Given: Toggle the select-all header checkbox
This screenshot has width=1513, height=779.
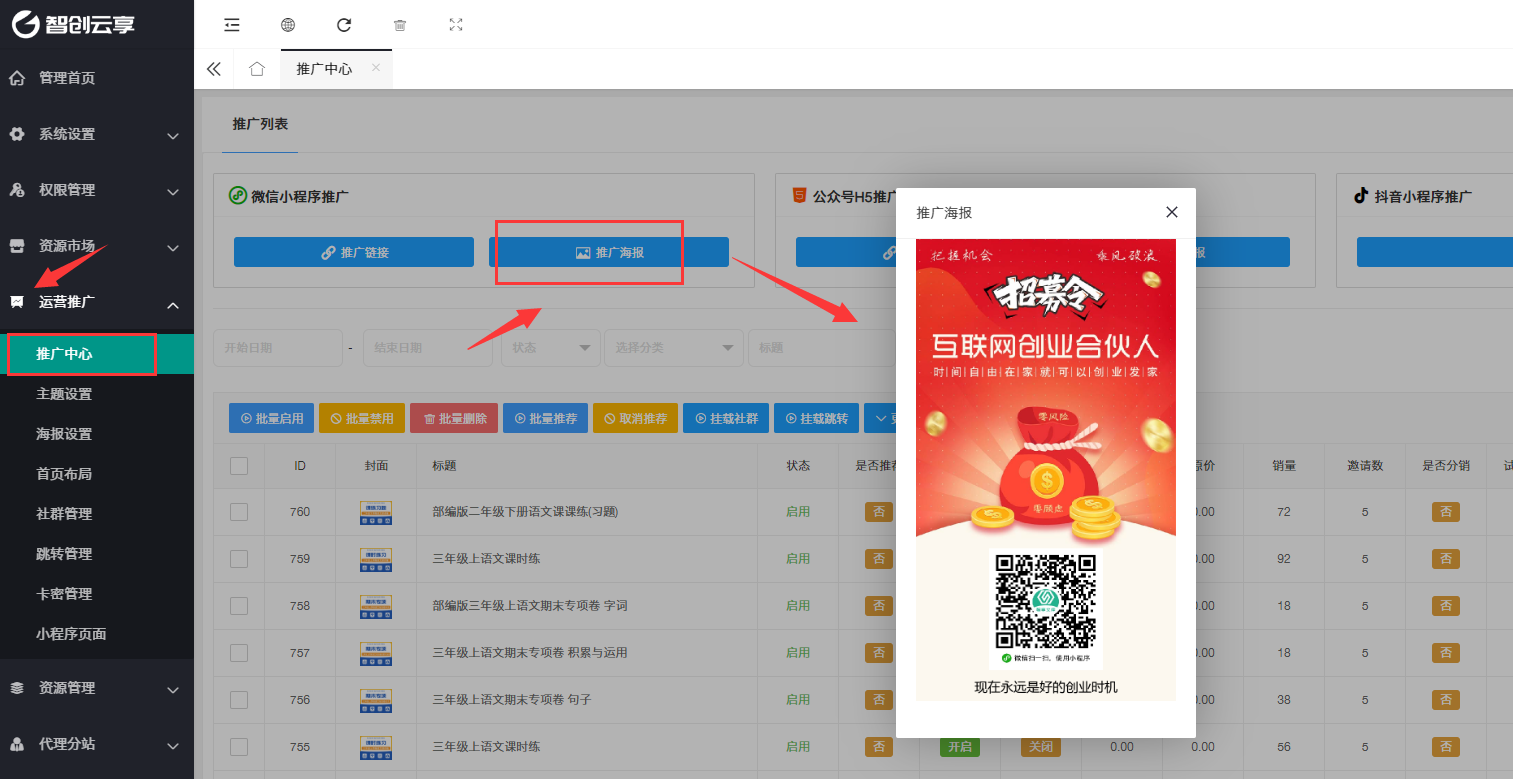Looking at the screenshot, I should tap(239, 465).
